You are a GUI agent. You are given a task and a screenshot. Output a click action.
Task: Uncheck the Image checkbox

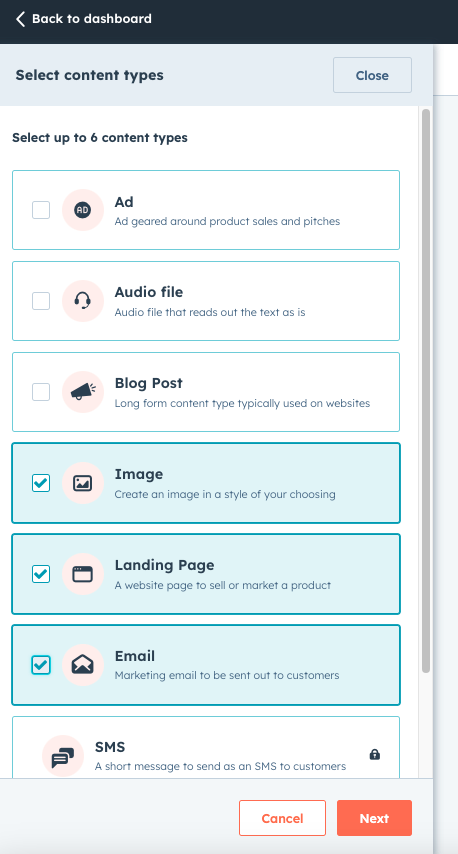pos(41,483)
